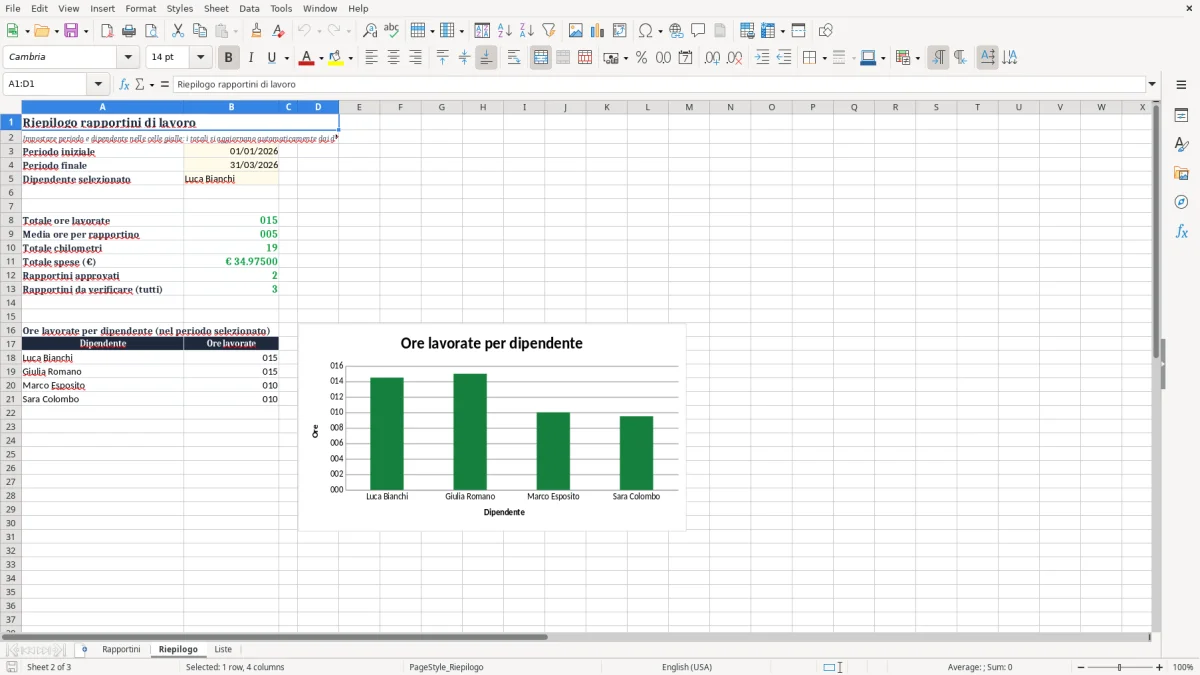Sort ascending A to Z

pyautogui.click(x=504, y=31)
